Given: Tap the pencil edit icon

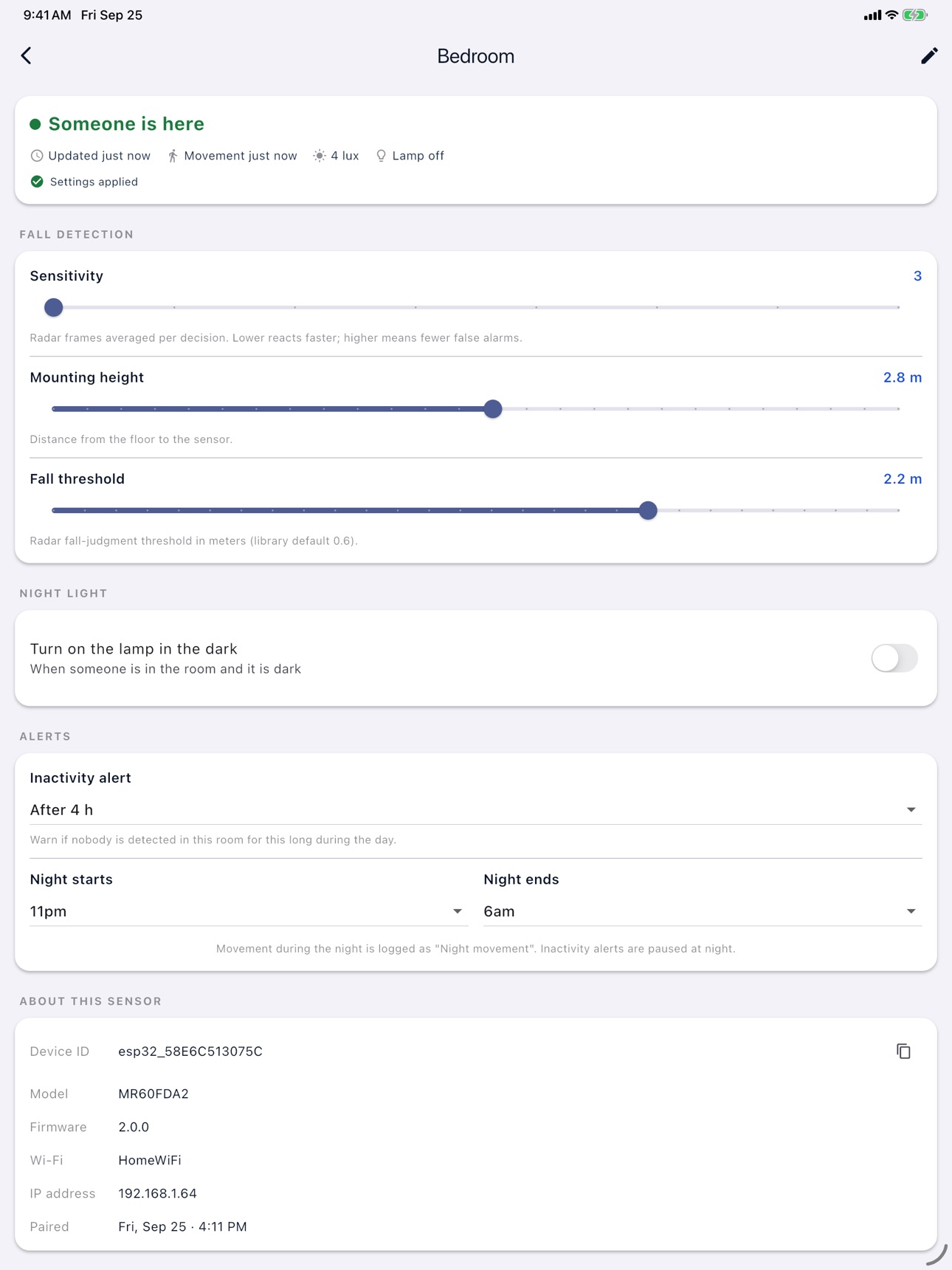Looking at the screenshot, I should click(x=929, y=56).
